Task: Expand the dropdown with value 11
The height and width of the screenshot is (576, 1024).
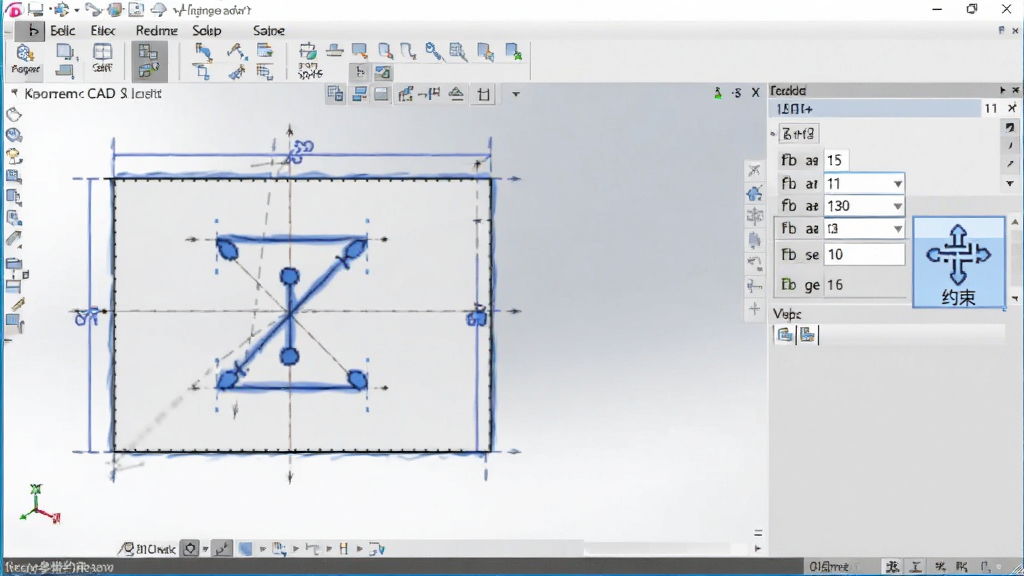Action: click(897, 184)
